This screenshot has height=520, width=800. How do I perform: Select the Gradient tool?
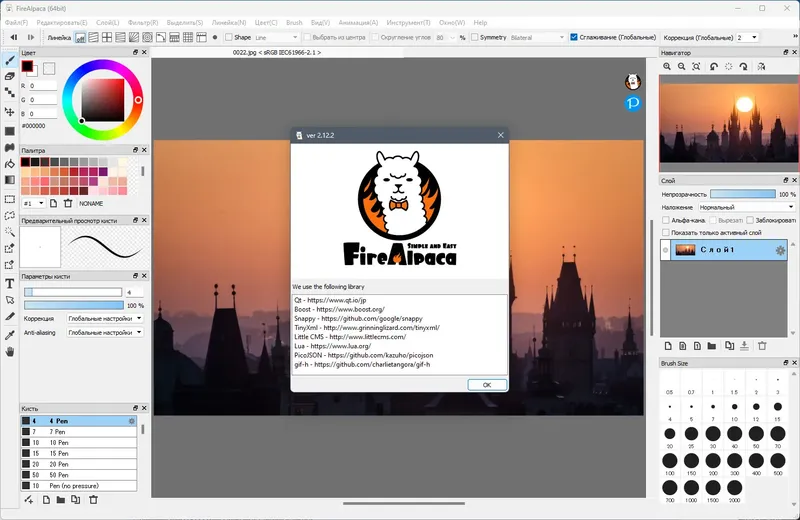pos(10,180)
